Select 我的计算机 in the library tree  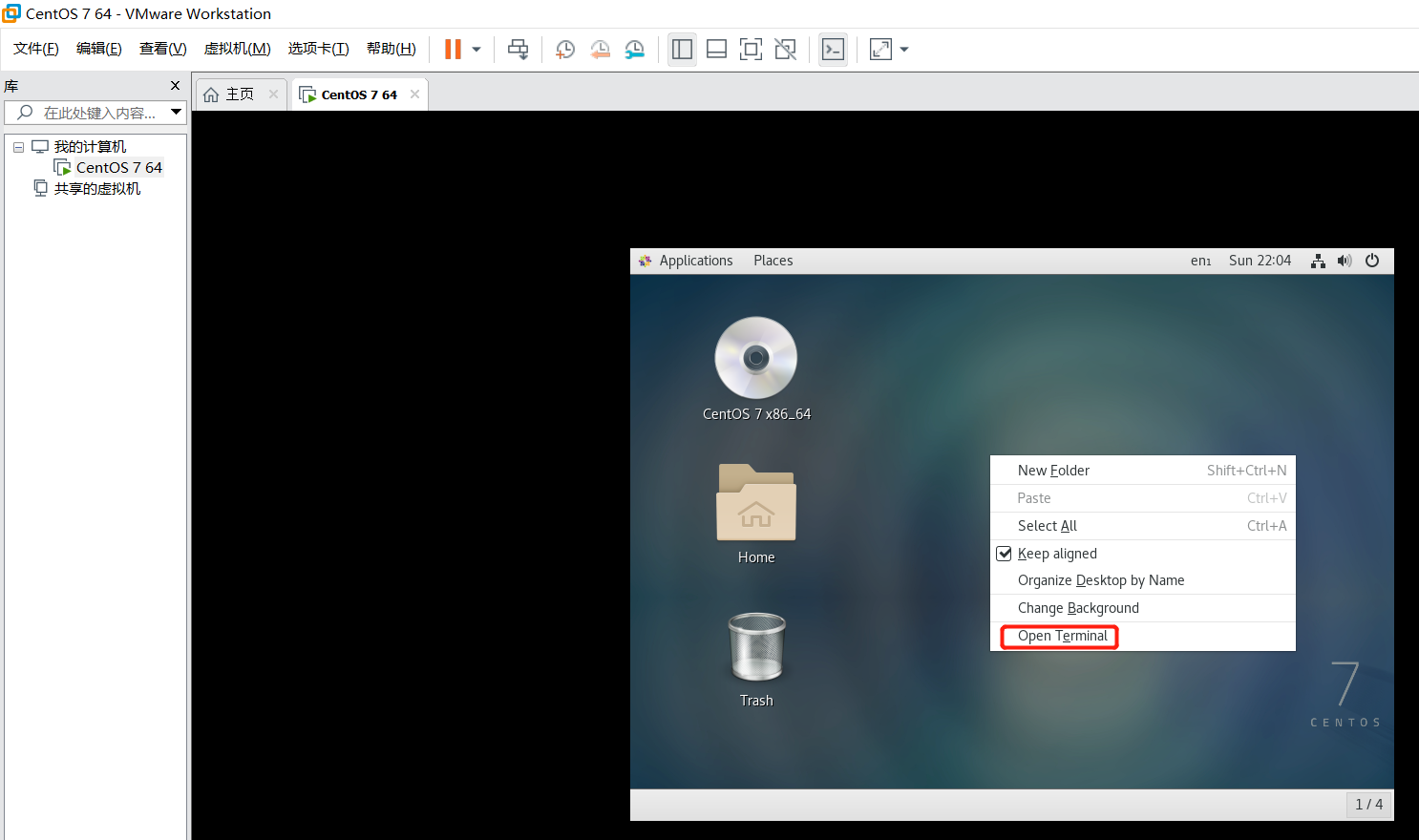pyautogui.click(x=90, y=147)
